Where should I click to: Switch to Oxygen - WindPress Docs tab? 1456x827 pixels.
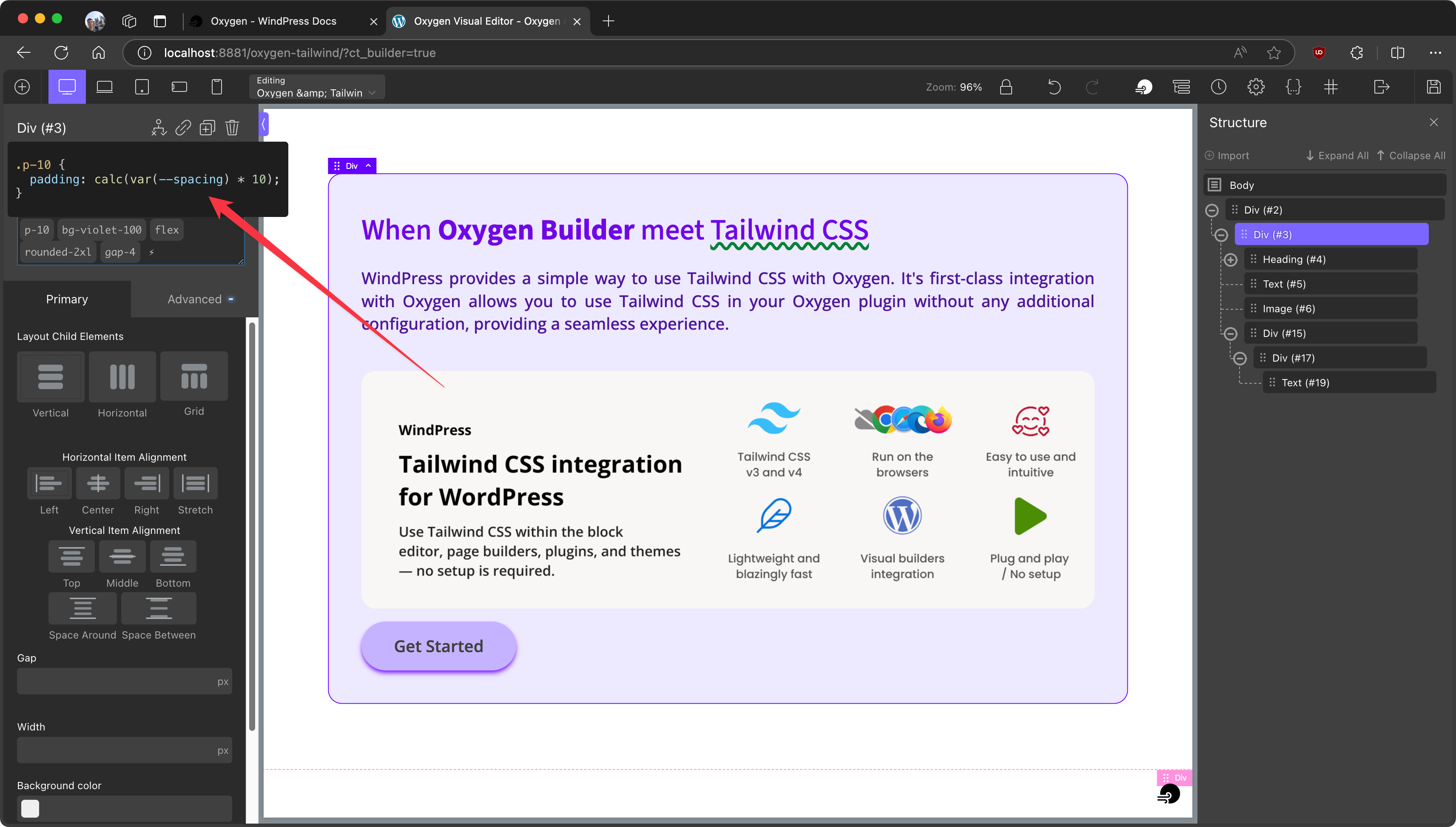pyautogui.click(x=273, y=21)
